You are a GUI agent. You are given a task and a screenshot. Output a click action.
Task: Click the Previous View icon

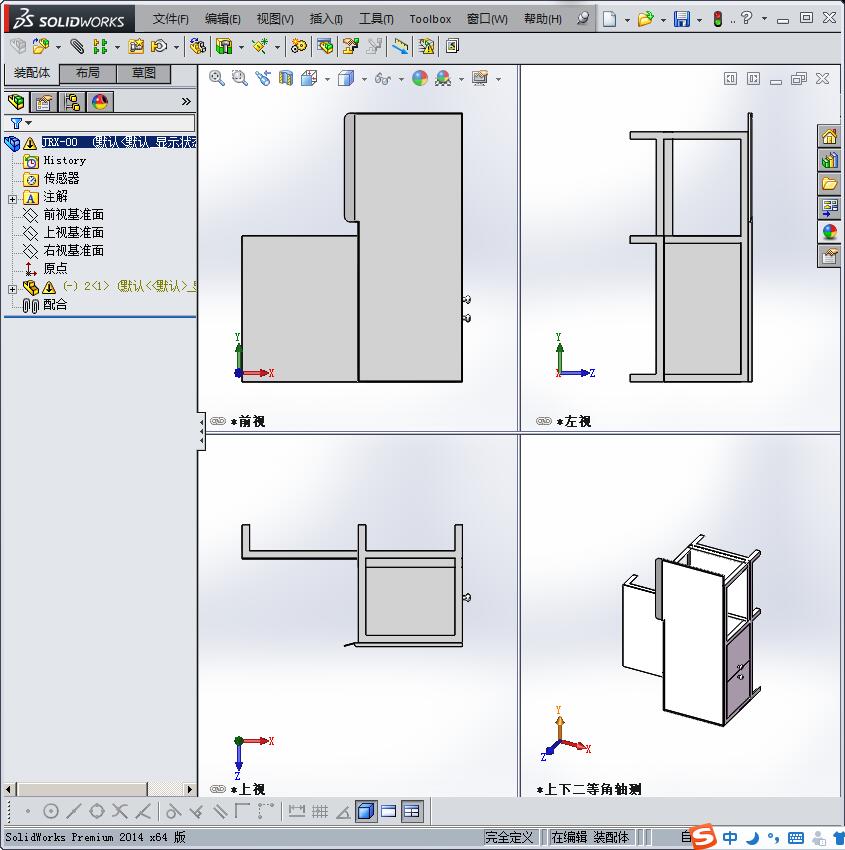pyautogui.click(x=263, y=79)
